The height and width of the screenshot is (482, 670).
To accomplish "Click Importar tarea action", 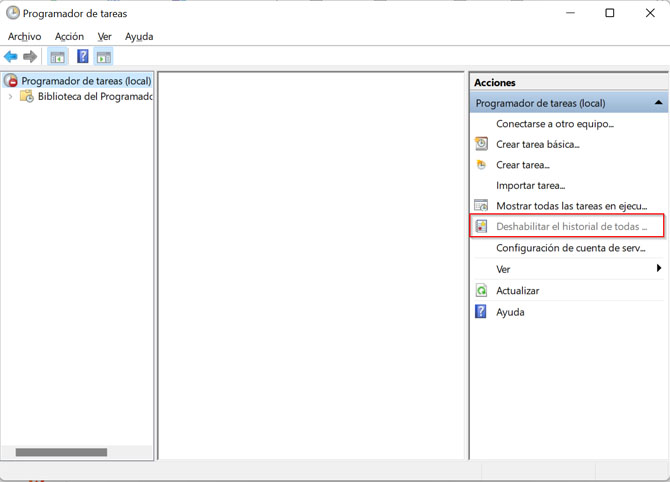I will click(x=530, y=186).
